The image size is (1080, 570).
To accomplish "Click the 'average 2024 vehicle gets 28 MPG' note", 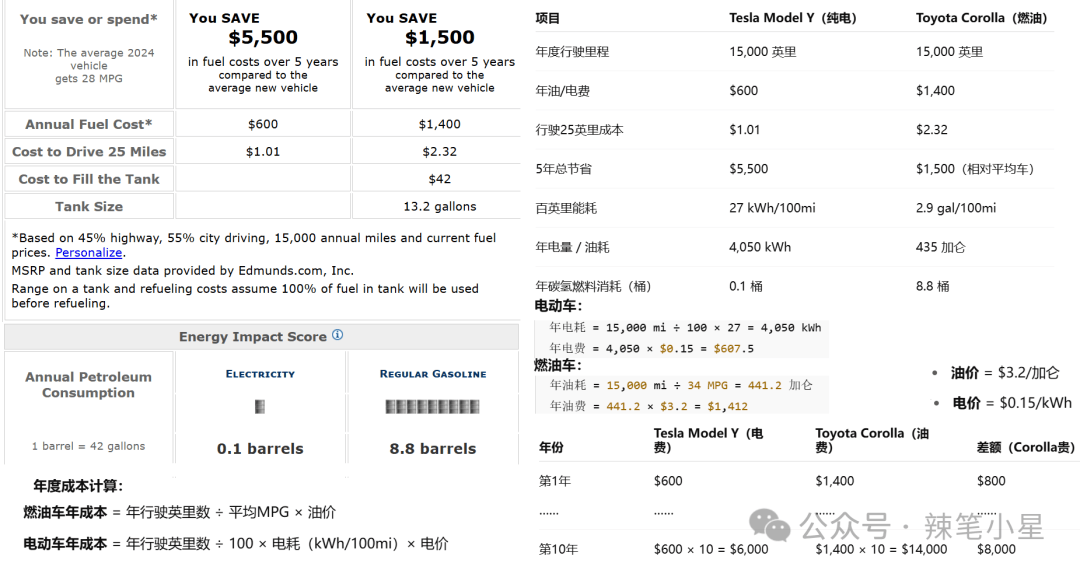I will [x=89, y=65].
